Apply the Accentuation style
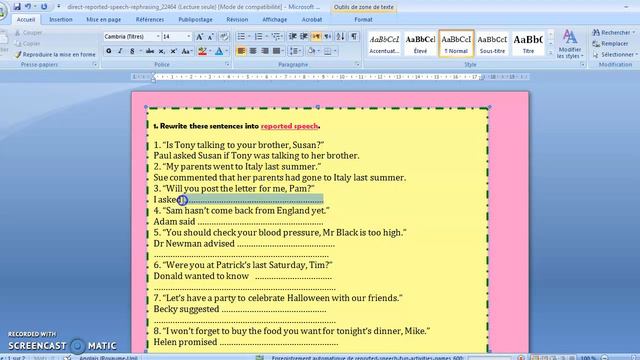The width and height of the screenshot is (640, 360). tap(384, 43)
